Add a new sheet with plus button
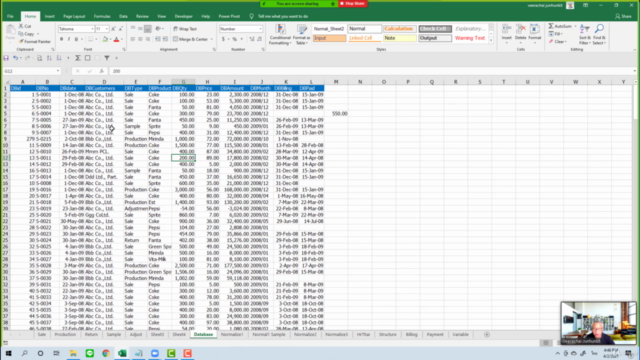The image size is (640, 360). click(x=487, y=334)
